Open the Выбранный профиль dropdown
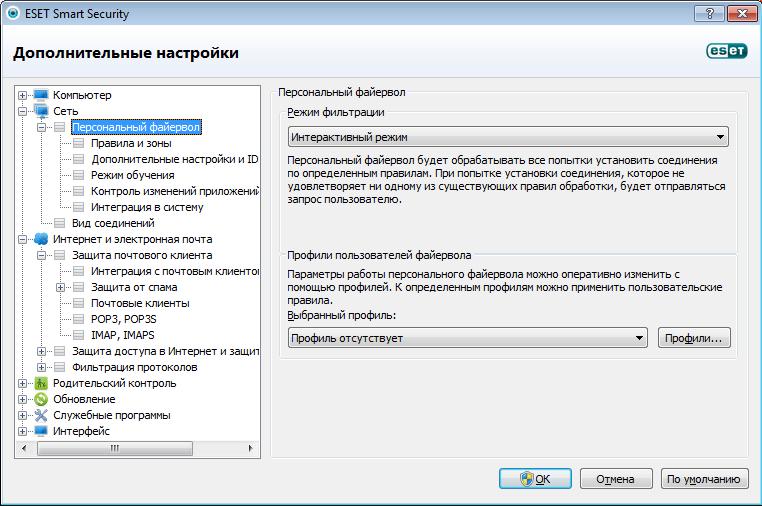The image size is (762, 506). [x=468, y=338]
